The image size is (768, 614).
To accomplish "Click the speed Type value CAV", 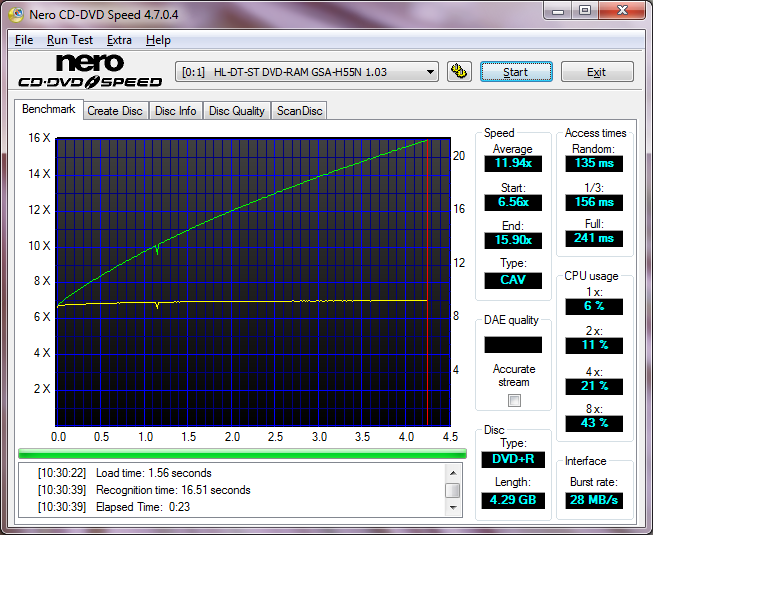I will click(x=513, y=280).
